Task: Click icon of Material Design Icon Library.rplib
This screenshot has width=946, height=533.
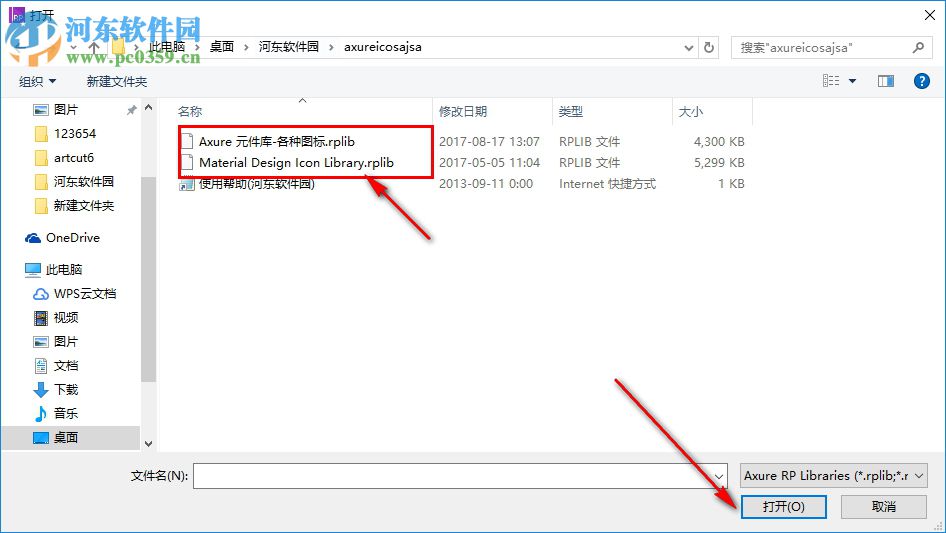Action: tap(187, 162)
